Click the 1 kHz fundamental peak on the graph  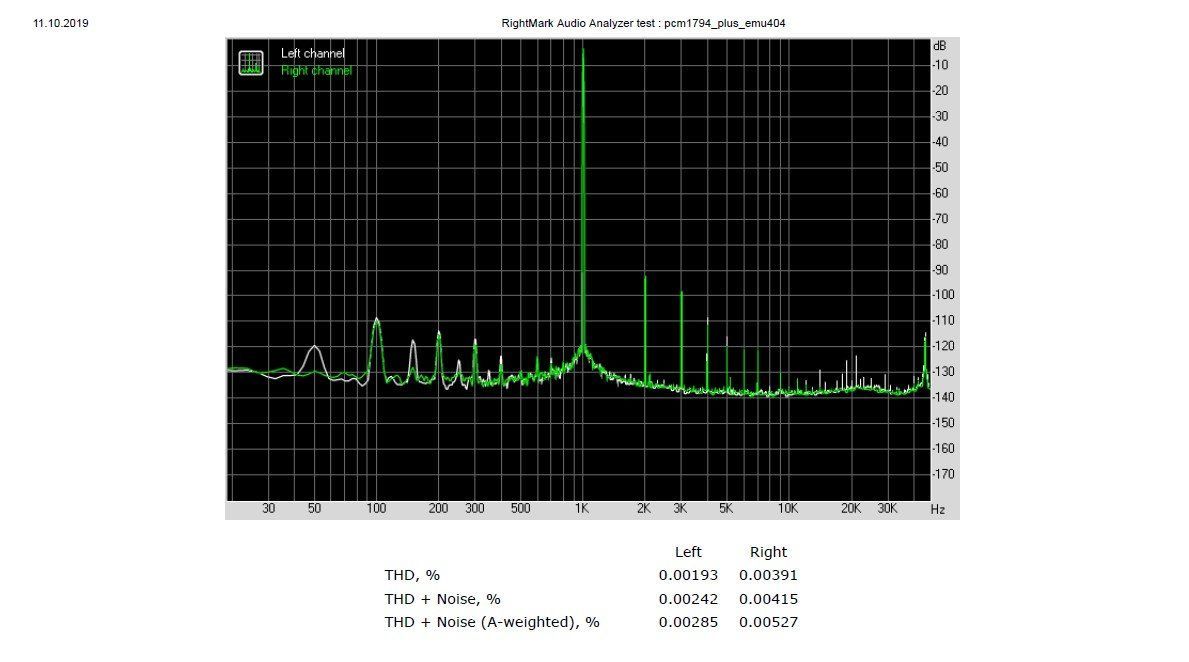coord(583,197)
